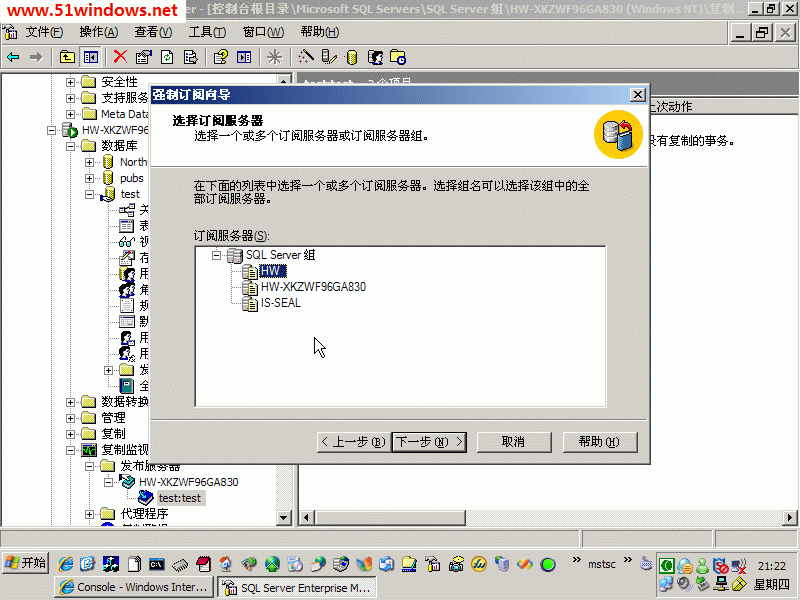The height and width of the screenshot is (600, 800).
Task: Open Properties toolbar icon
Action: point(143,57)
